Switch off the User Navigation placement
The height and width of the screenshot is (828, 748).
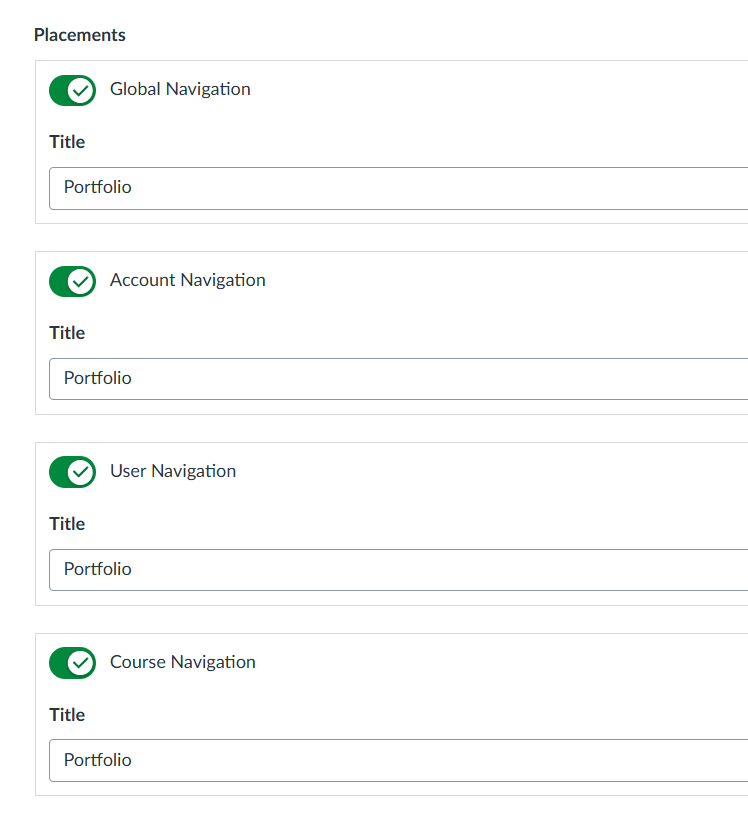pos(72,472)
